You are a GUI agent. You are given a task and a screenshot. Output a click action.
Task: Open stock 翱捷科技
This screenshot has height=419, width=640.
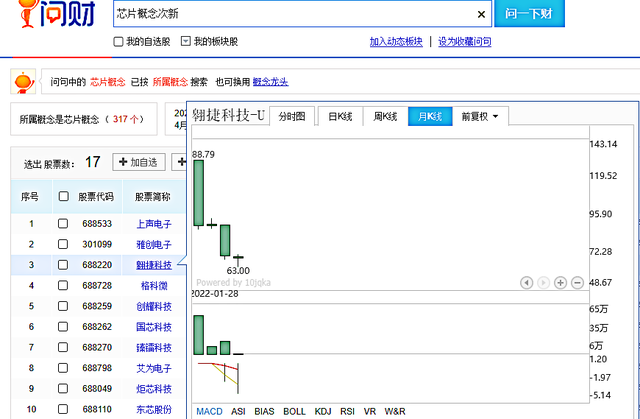coord(154,265)
